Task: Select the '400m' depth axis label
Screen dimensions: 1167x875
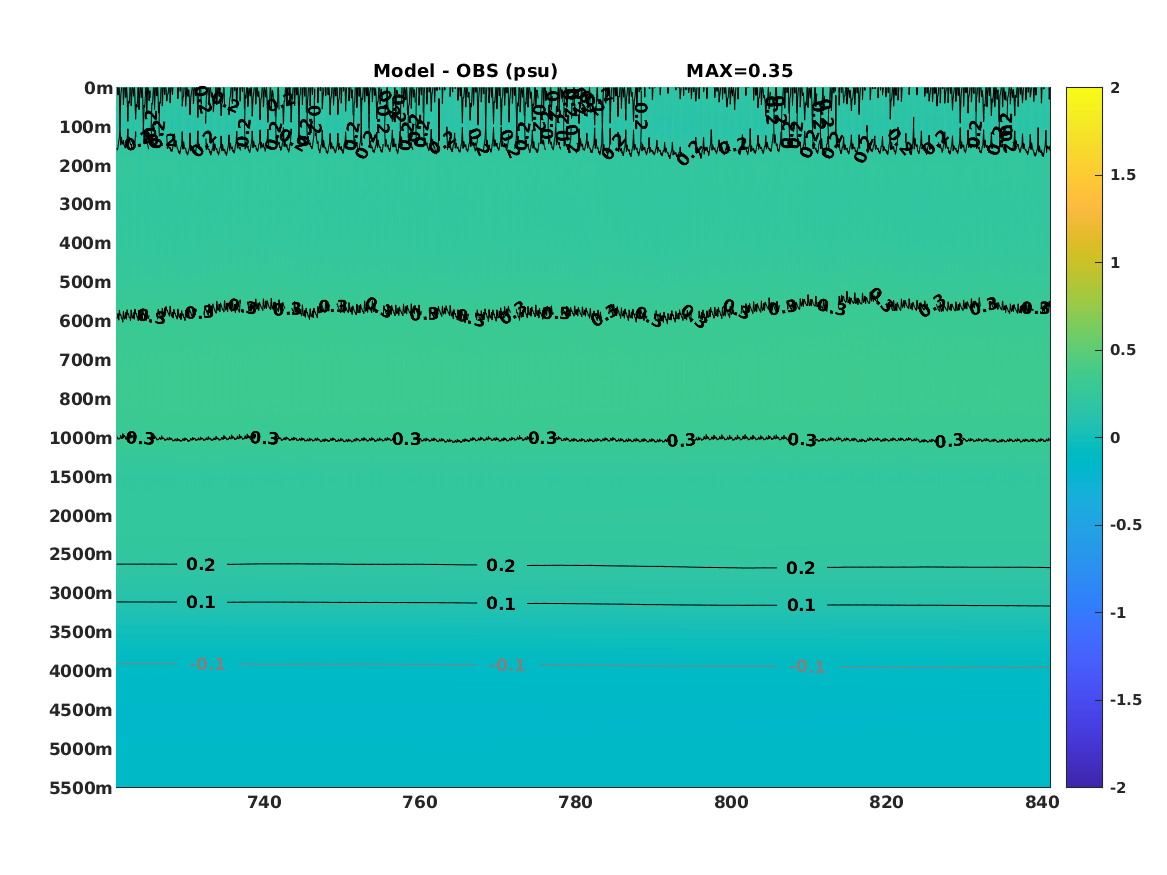Action: pos(86,243)
